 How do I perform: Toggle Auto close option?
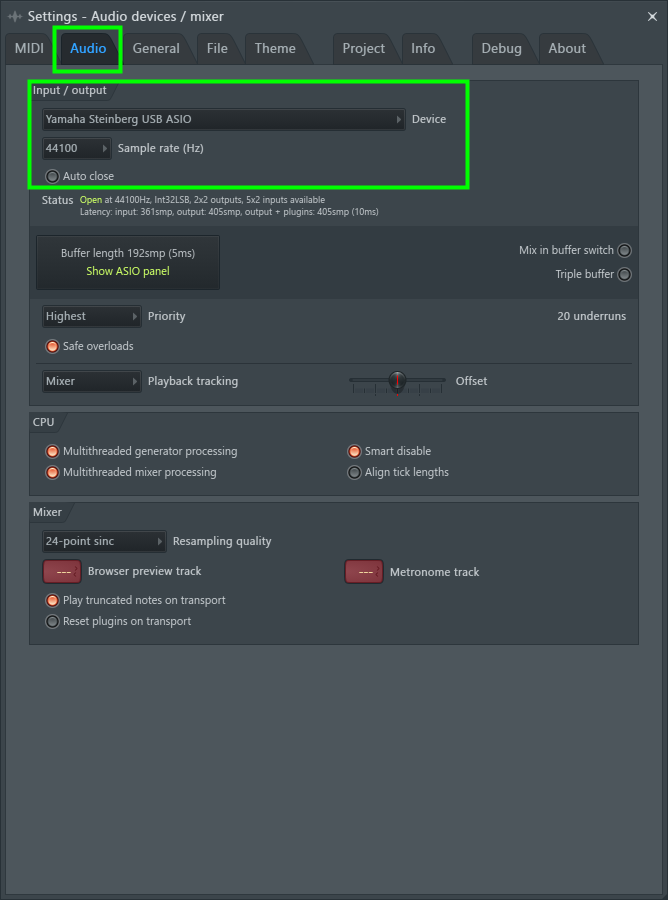[x=52, y=176]
